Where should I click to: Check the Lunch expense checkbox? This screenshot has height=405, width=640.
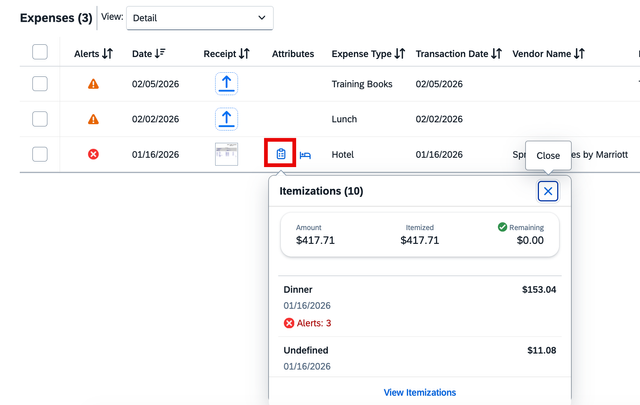tap(40, 119)
